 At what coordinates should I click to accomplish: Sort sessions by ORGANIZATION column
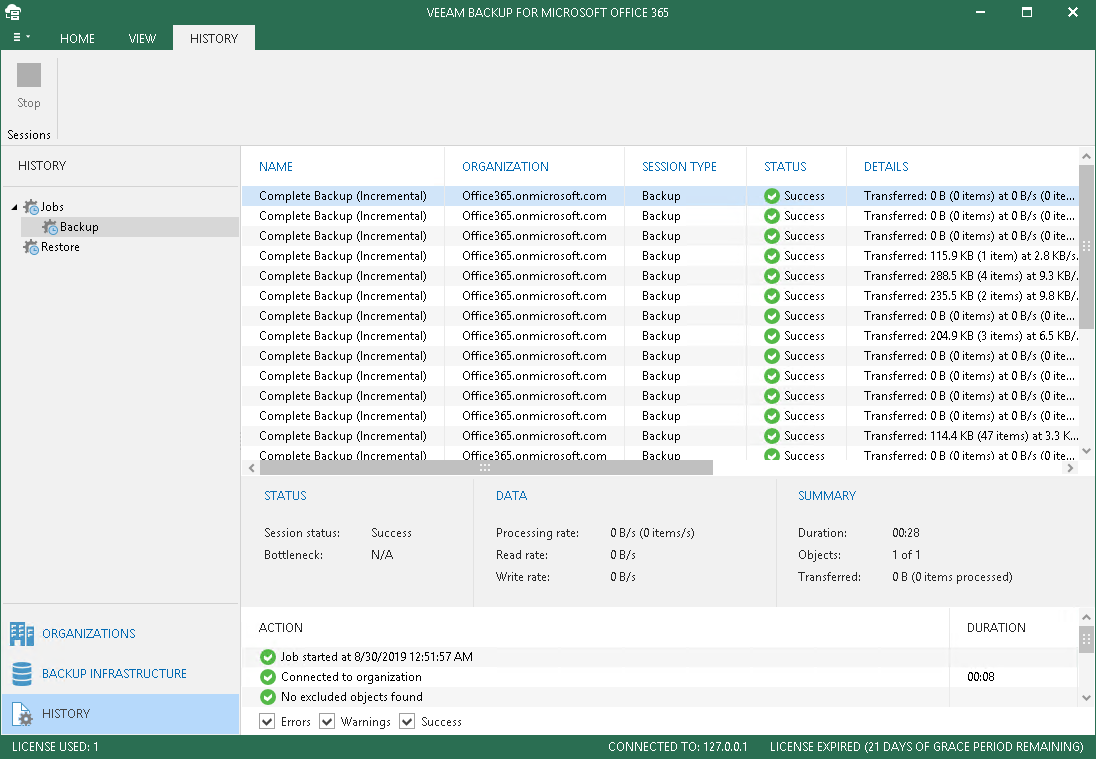click(x=505, y=166)
